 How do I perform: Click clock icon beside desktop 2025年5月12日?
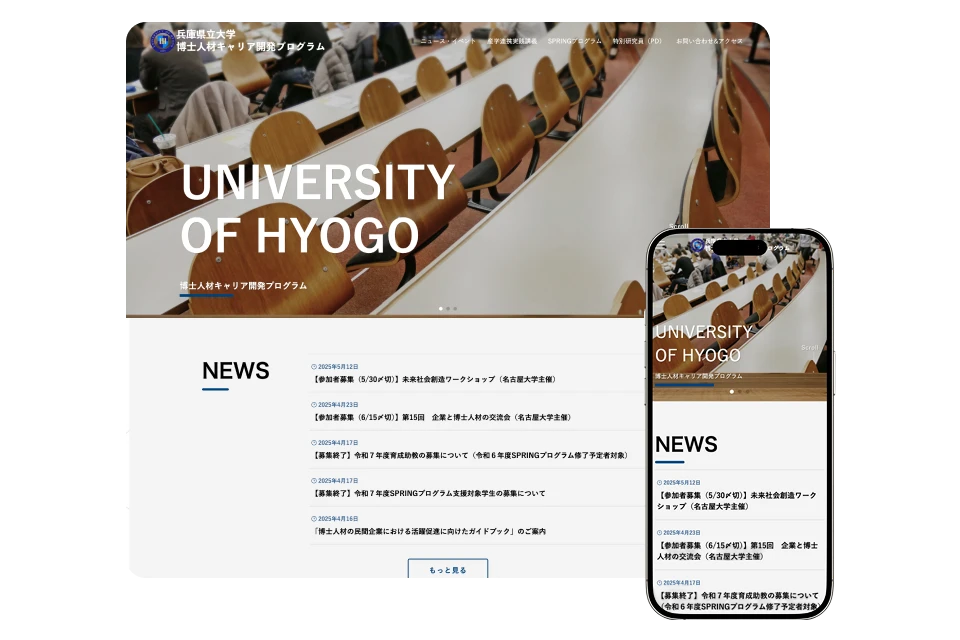(x=314, y=367)
